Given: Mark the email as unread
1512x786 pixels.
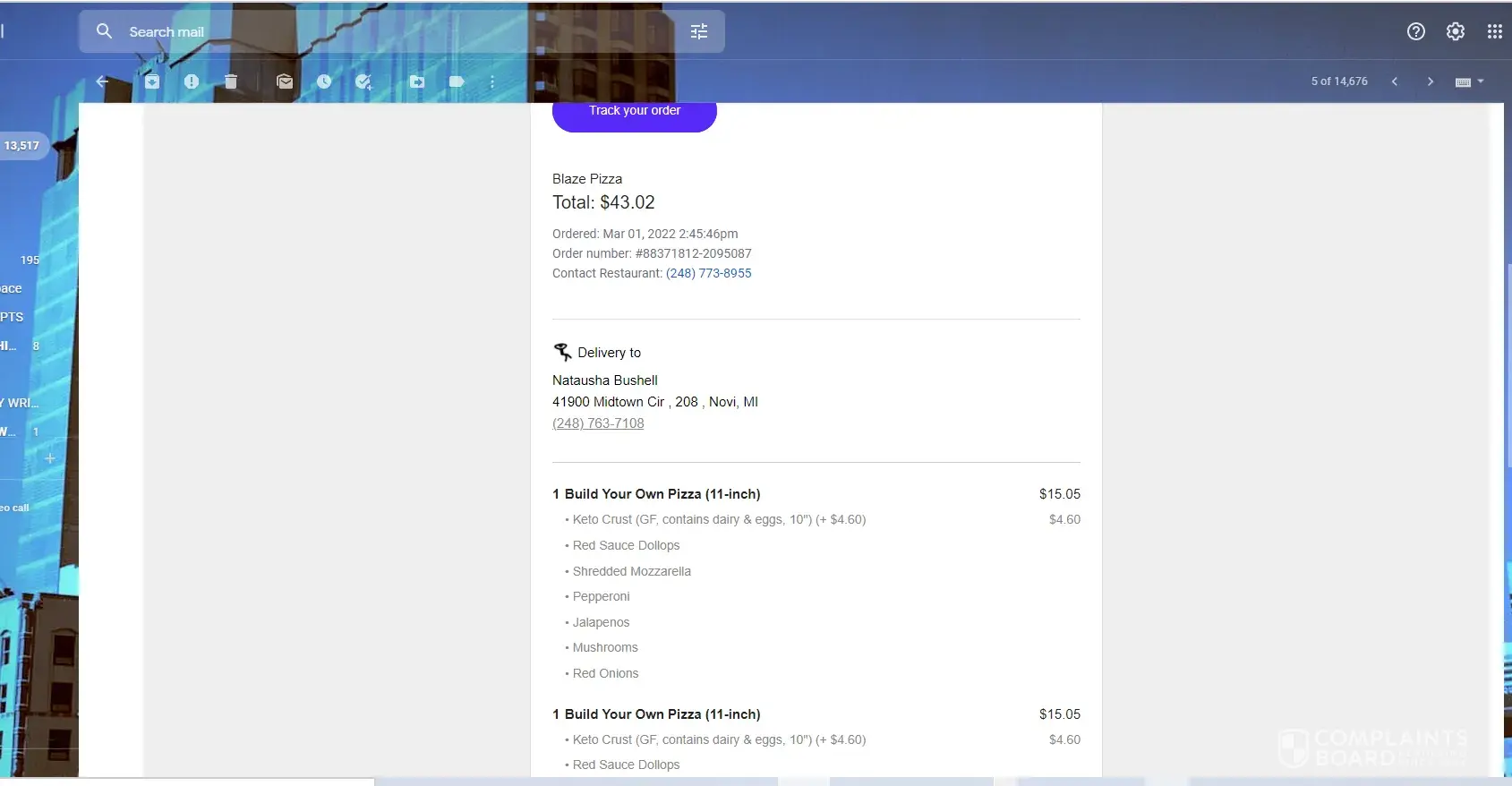Looking at the screenshot, I should click(285, 81).
